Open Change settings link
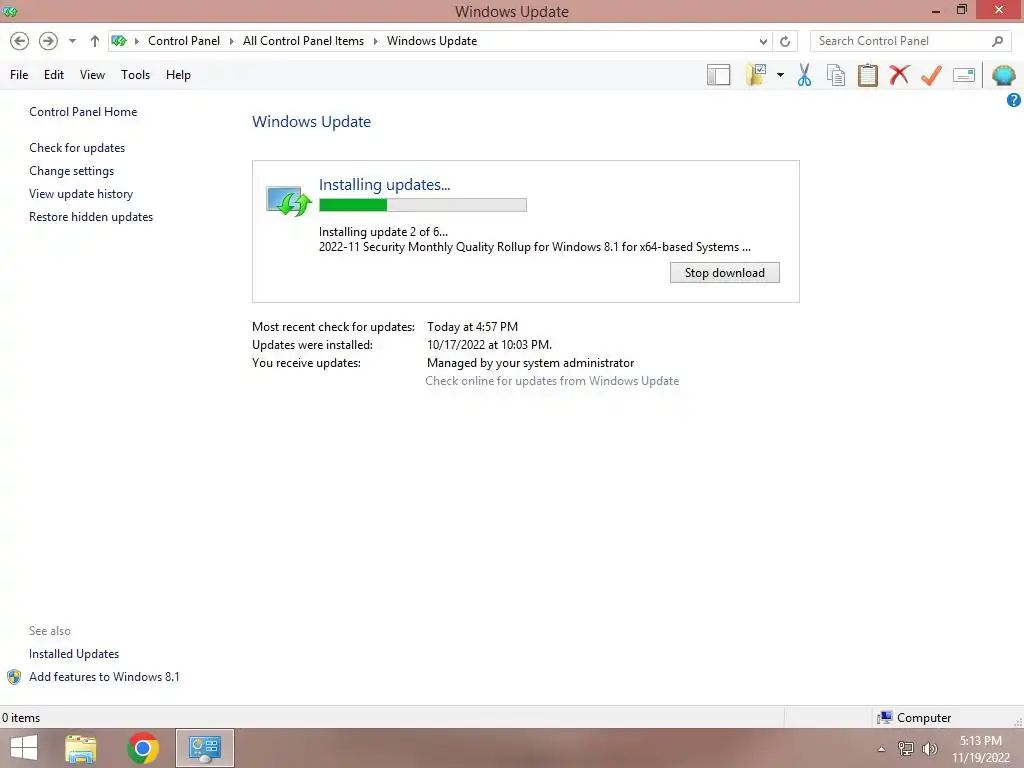 click(71, 170)
